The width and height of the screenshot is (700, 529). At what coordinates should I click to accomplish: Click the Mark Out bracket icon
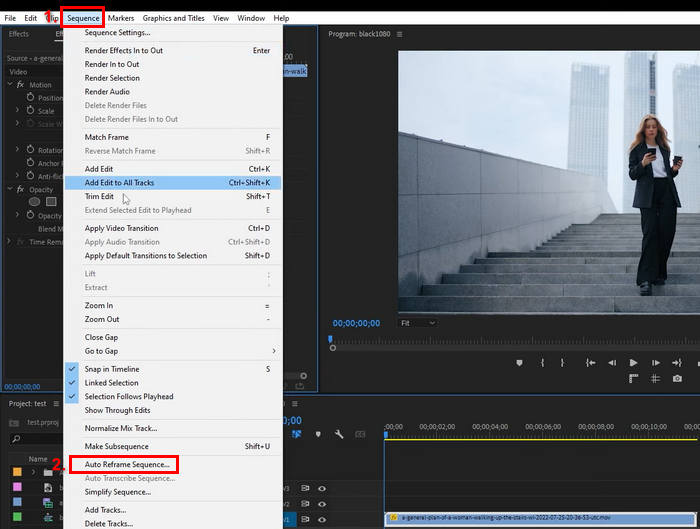click(x=562, y=363)
